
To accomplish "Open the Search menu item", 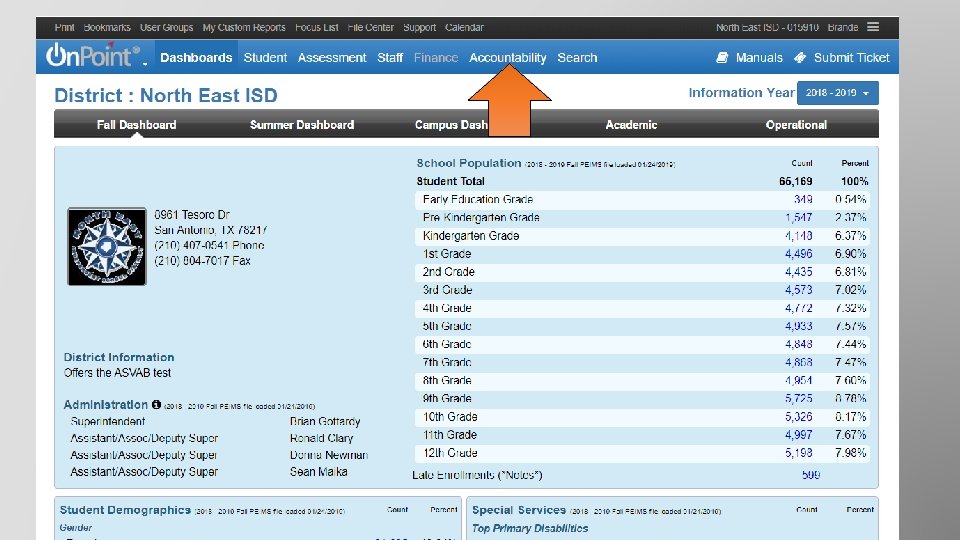I will pyautogui.click(x=577, y=58).
